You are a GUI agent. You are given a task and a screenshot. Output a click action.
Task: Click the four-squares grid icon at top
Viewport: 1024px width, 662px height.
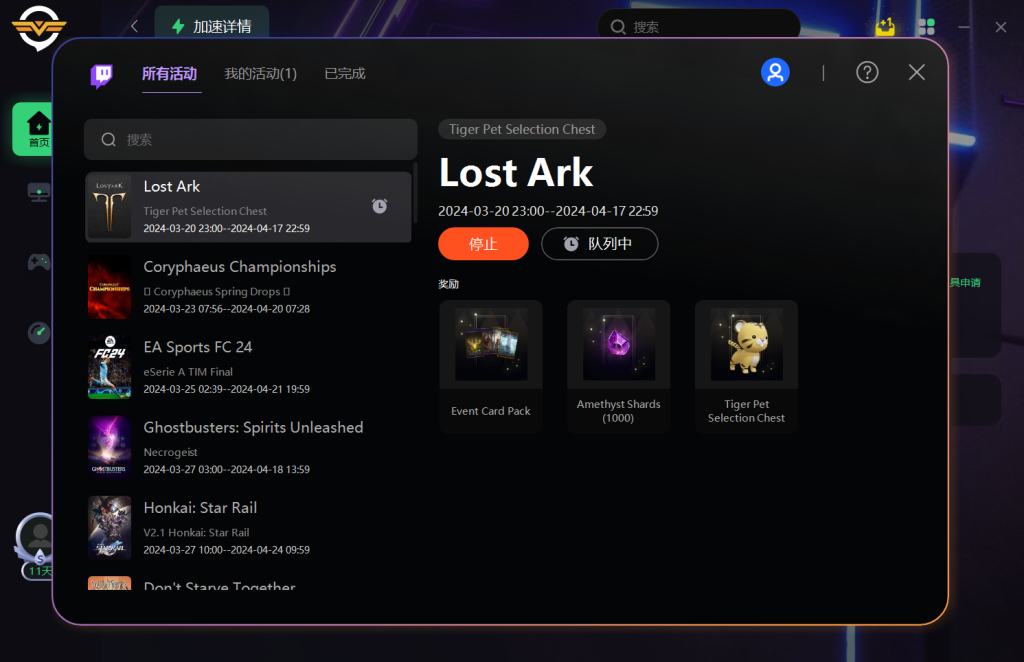click(927, 27)
